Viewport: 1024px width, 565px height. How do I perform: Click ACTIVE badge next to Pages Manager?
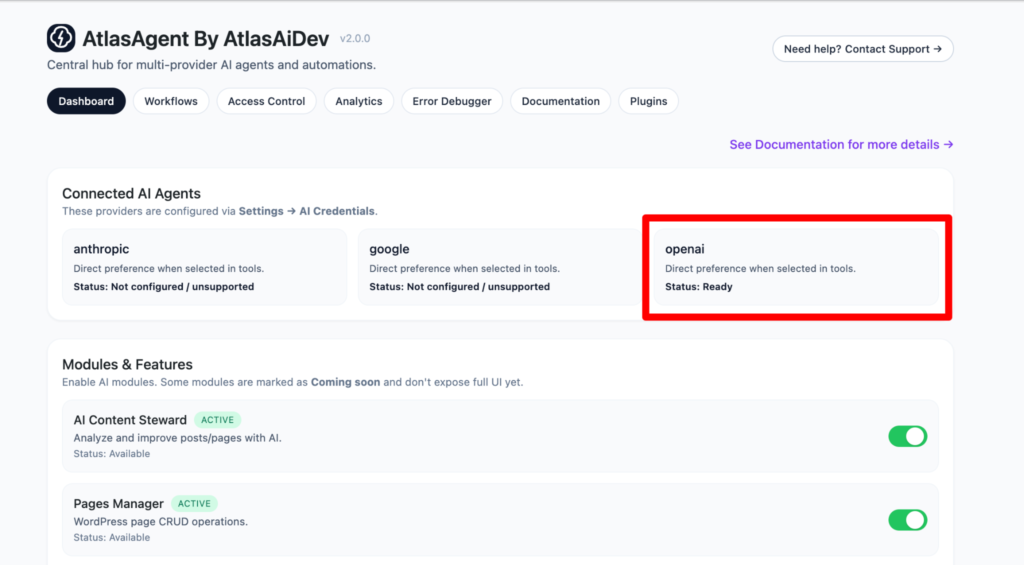tap(195, 504)
